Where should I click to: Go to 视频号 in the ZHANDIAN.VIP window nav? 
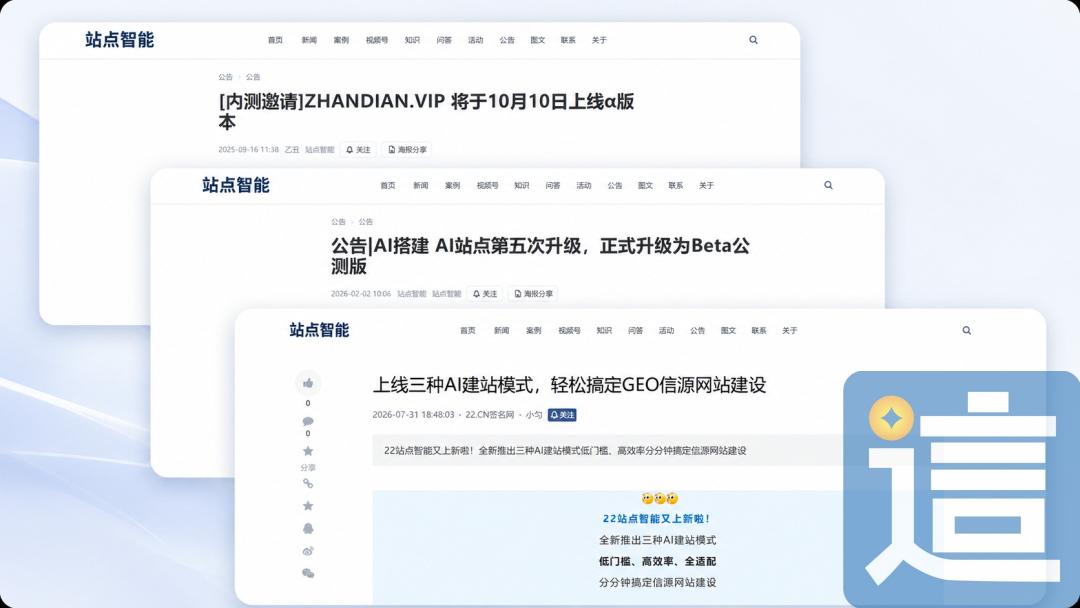tap(377, 40)
